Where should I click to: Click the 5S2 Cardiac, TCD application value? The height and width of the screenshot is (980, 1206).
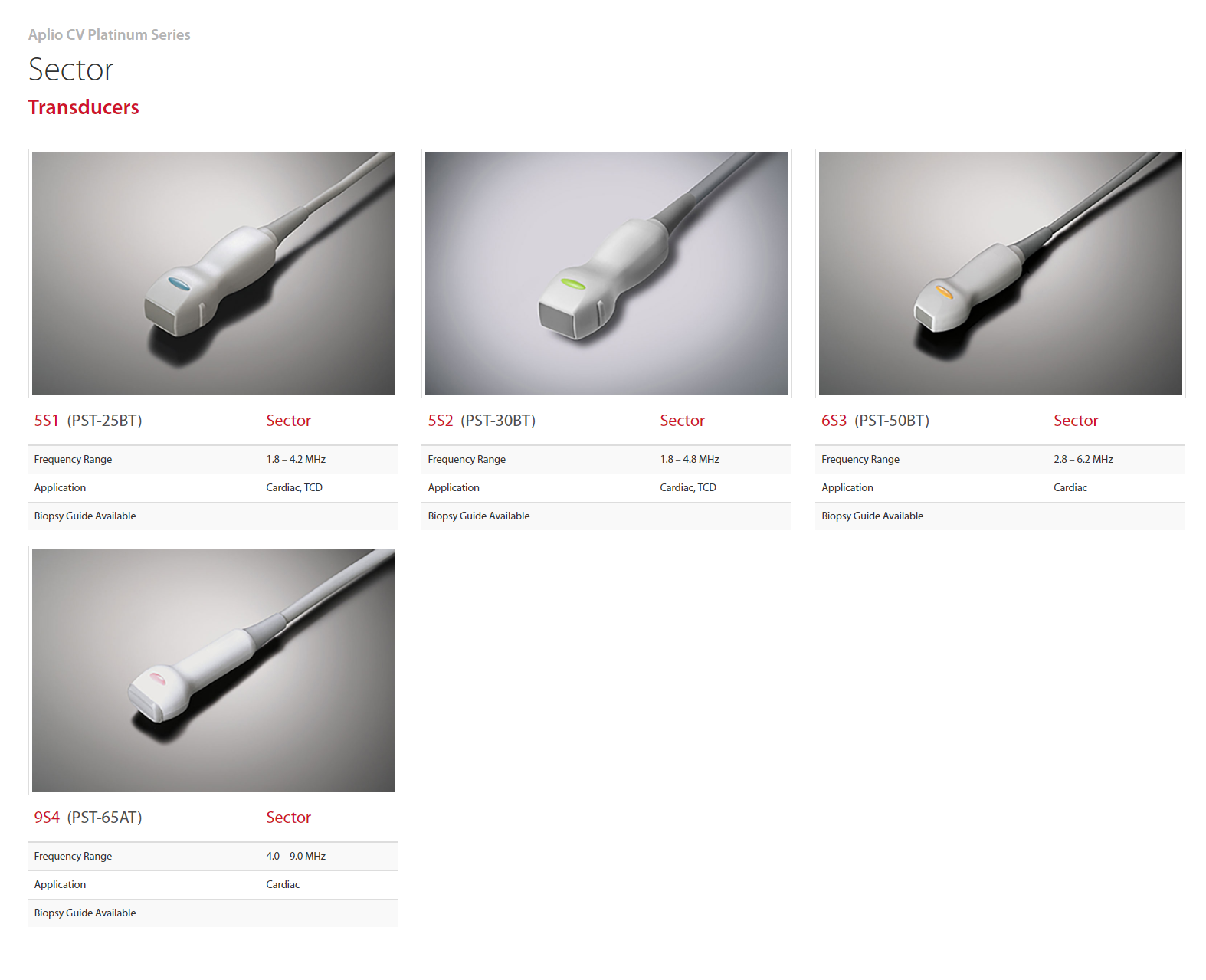click(x=688, y=487)
